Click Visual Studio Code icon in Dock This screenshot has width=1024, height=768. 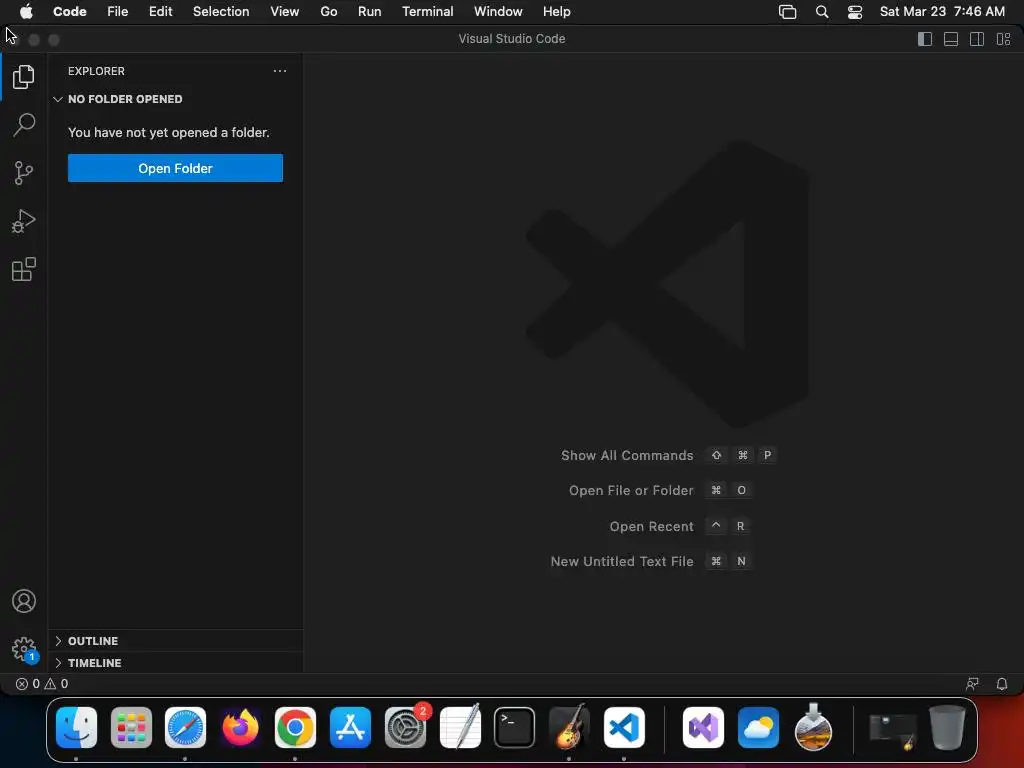click(x=624, y=728)
